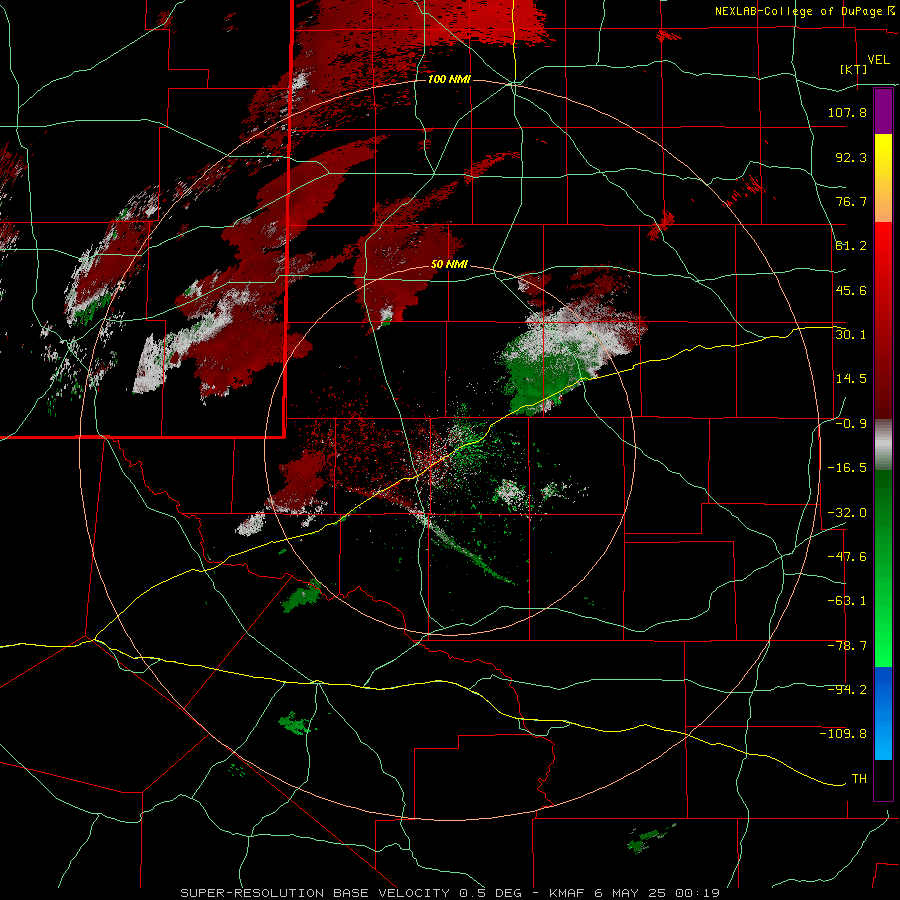Screen dimensions: 900x900
Task: Click the TH threshold label
Action: [x=859, y=779]
